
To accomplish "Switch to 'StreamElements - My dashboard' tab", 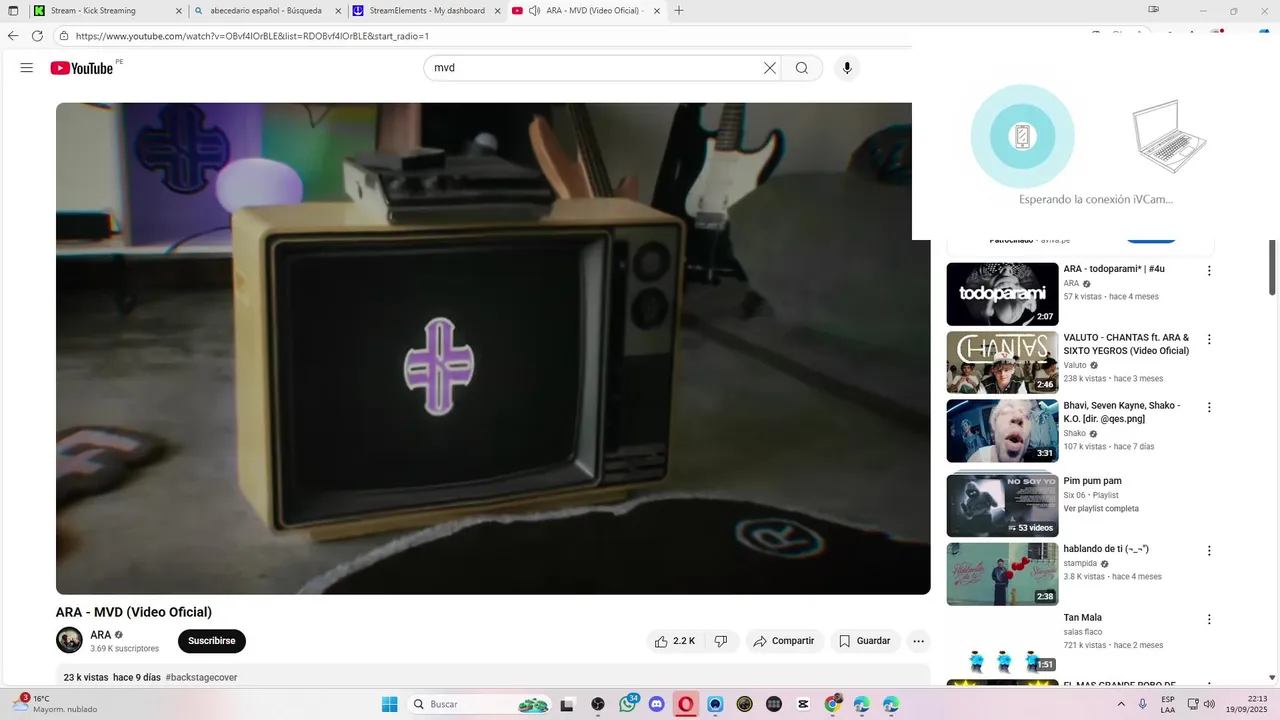I will pos(427,11).
